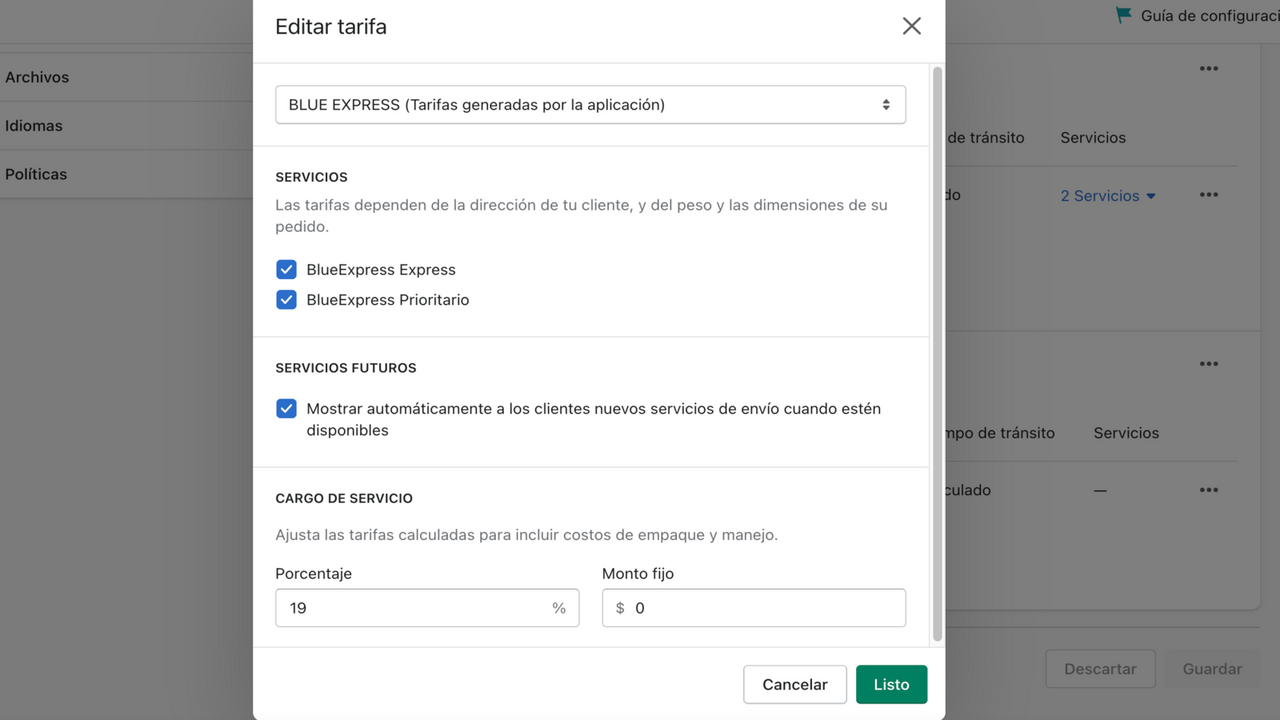1280x720 pixels.
Task: Close the Editar tarifa dialog
Action: [x=911, y=26]
